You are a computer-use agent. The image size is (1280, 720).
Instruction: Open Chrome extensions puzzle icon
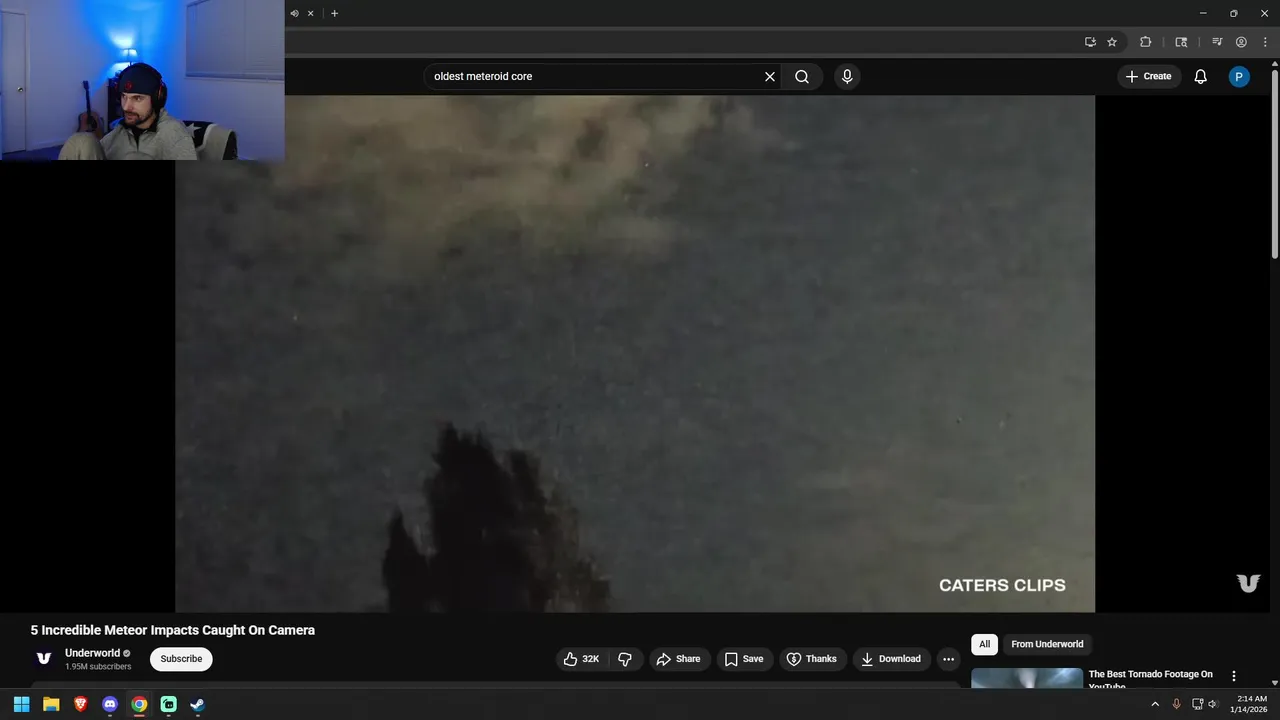click(x=1146, y=42)
